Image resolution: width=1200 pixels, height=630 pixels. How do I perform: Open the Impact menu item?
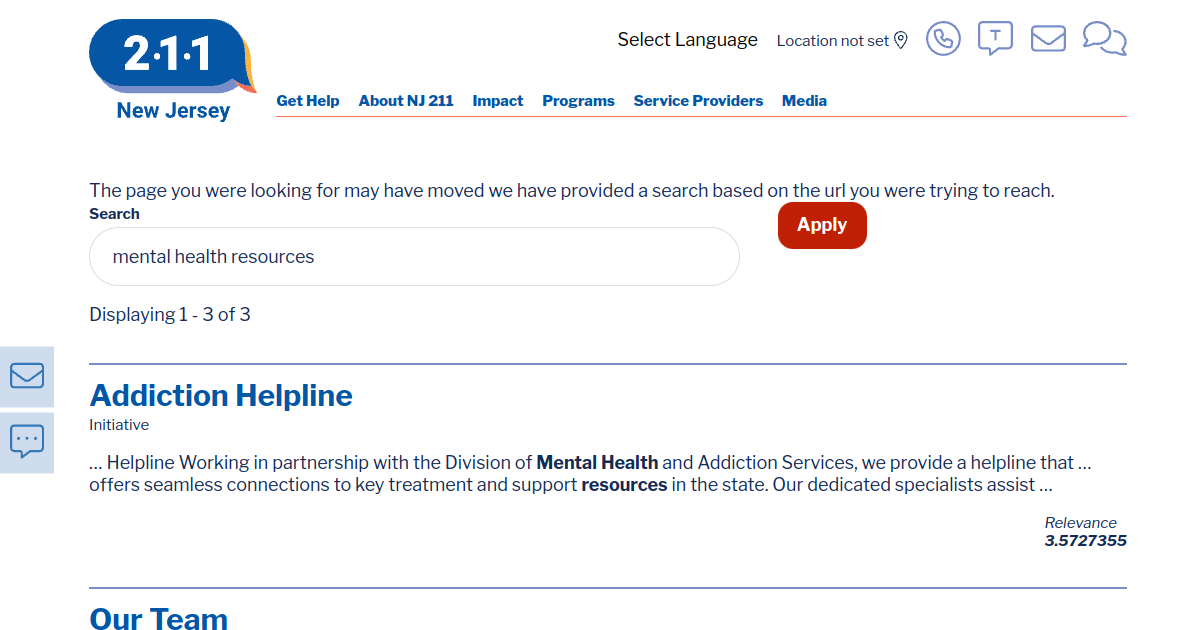click(x=498, y=101)
